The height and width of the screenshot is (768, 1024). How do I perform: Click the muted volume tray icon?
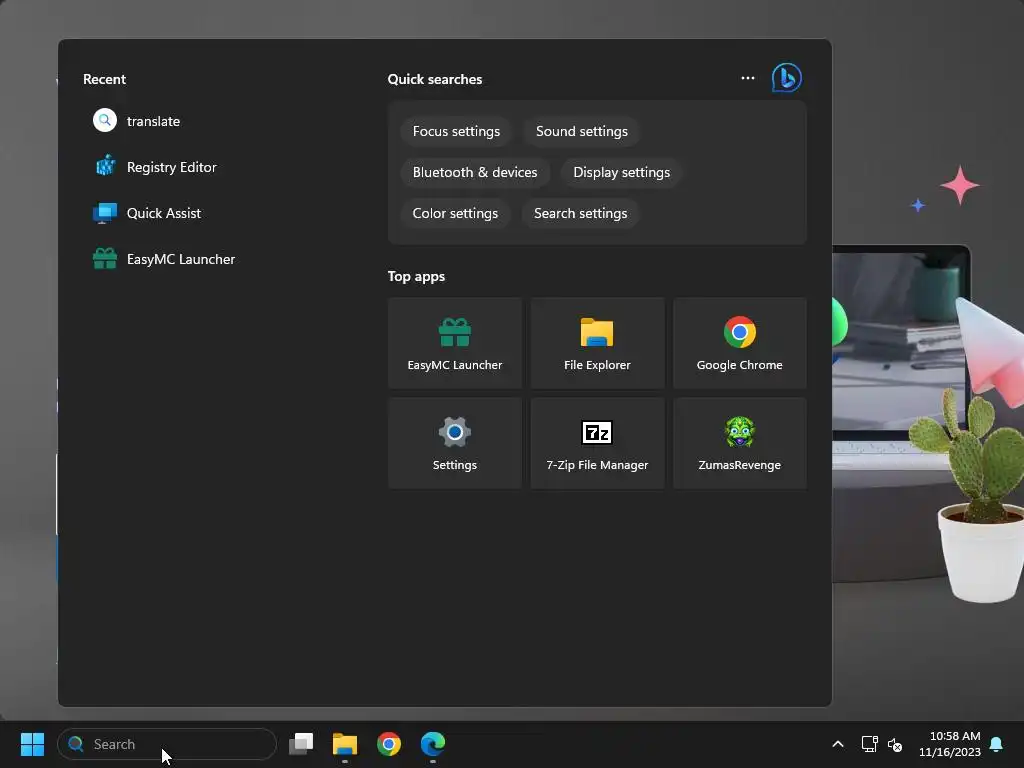[895, 744]
